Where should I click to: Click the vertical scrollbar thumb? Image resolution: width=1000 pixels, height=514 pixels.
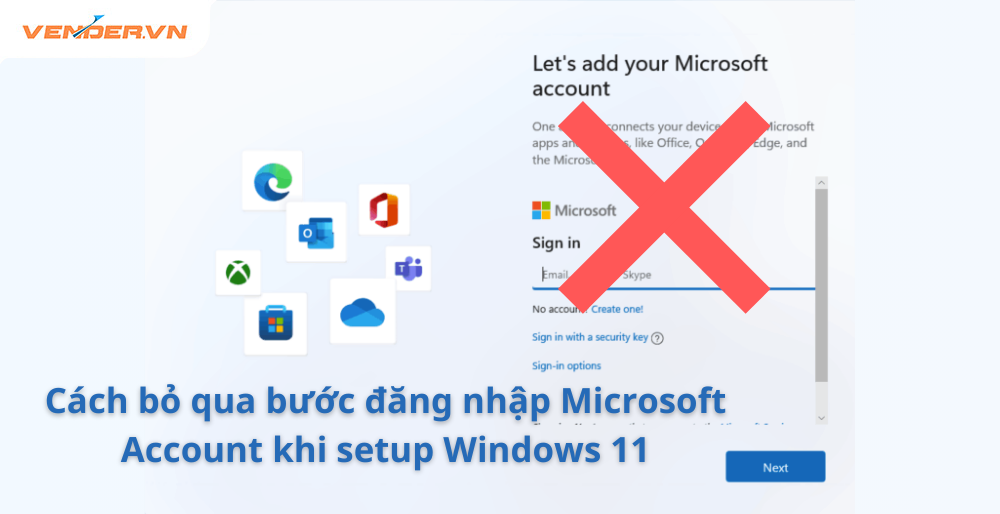[821, 286]
